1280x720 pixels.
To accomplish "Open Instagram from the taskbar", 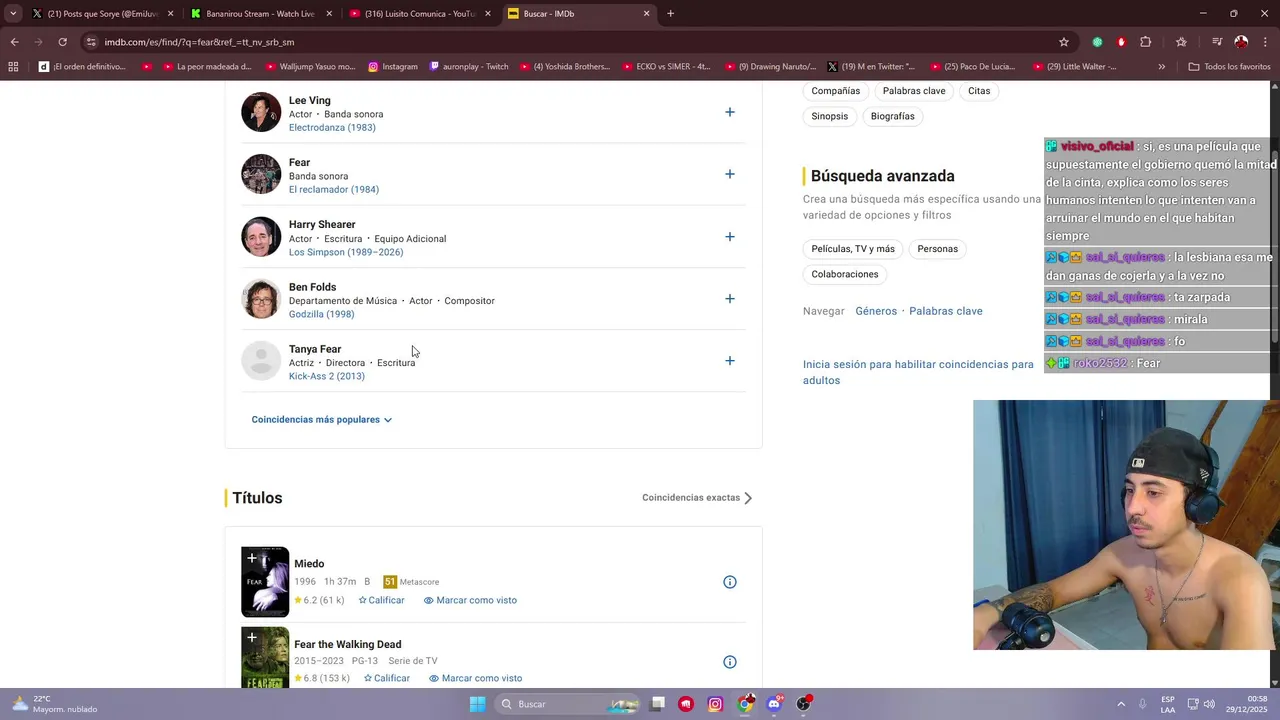I will tap(715, 704).
